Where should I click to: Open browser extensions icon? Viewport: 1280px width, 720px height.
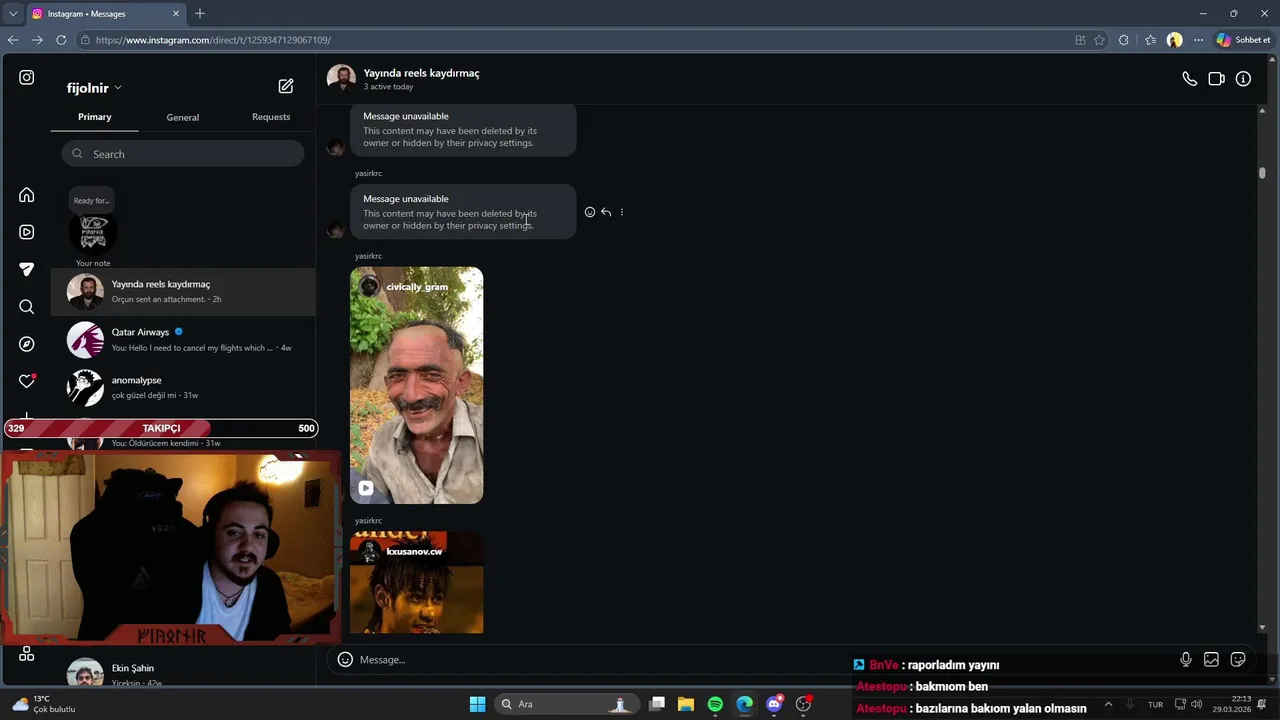1124,40
